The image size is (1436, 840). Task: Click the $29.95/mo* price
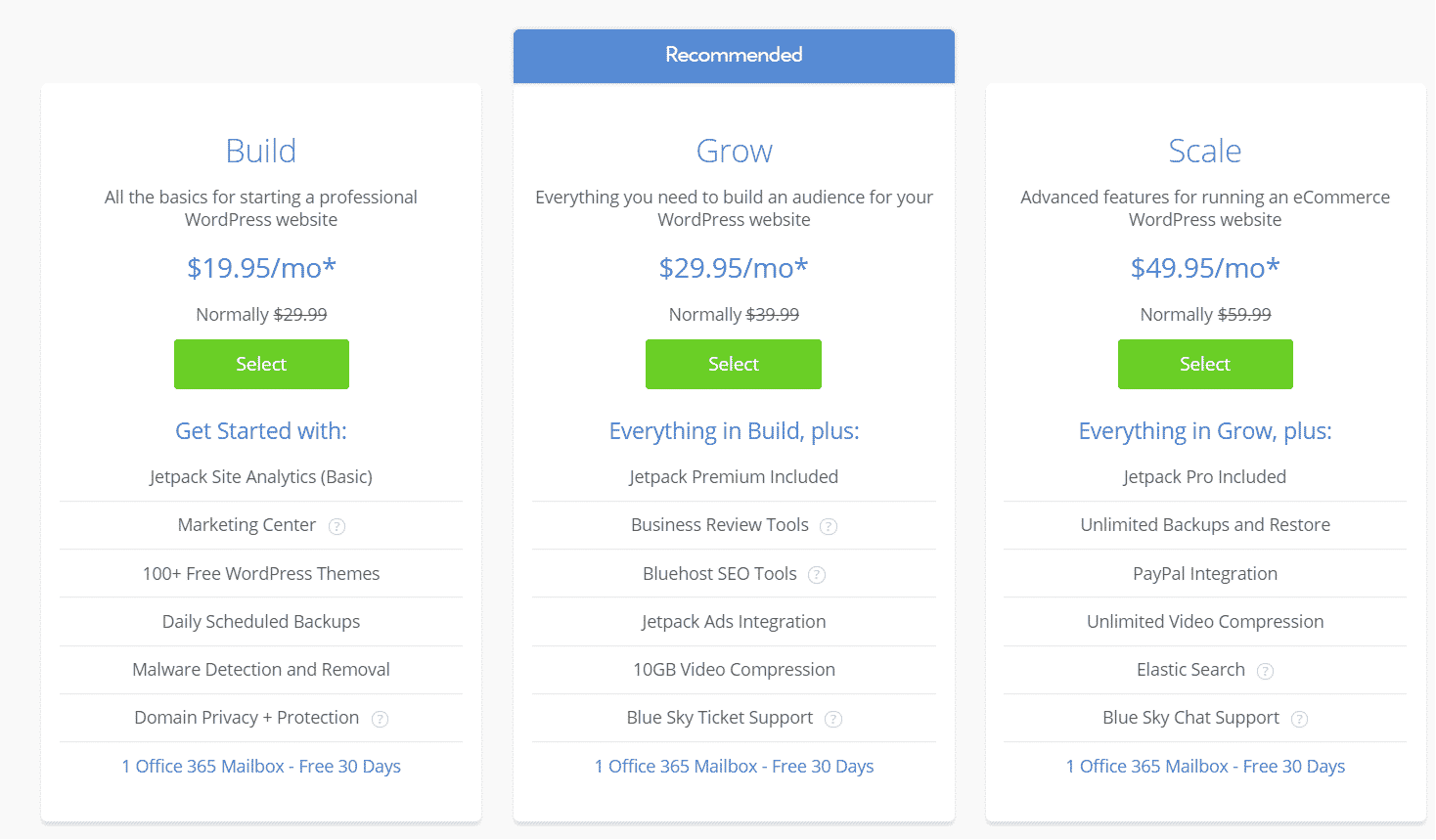point(734,268)
